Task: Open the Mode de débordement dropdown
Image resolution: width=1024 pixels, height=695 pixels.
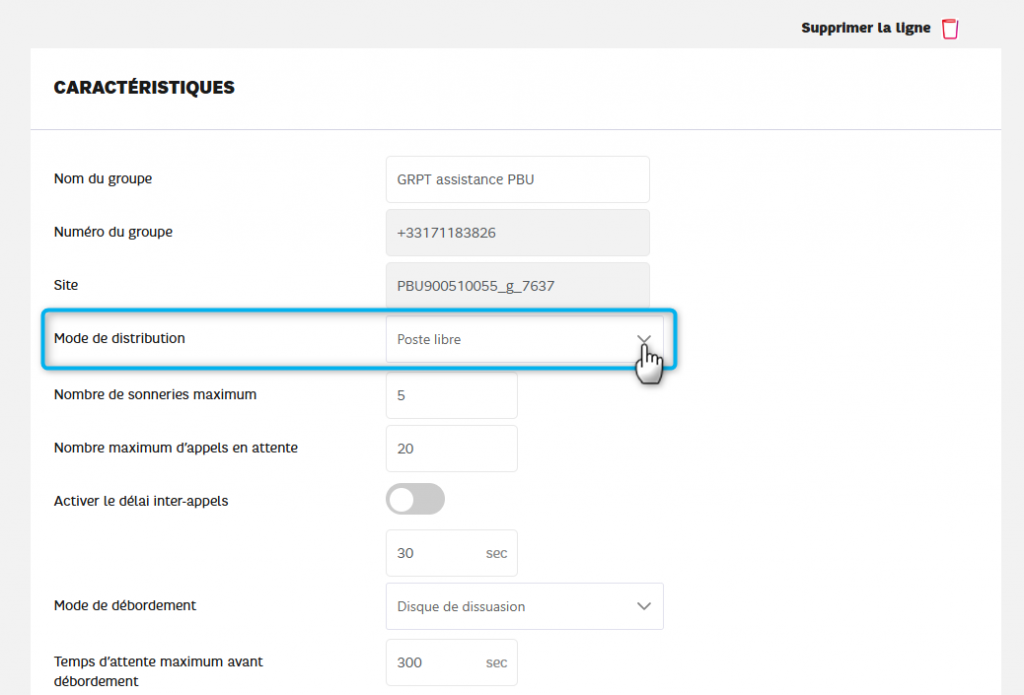Action: pos(524,606)
